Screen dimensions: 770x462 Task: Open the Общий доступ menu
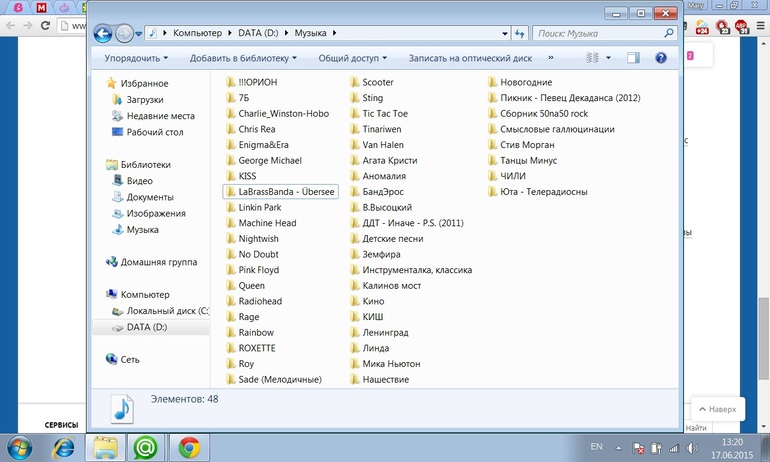pos(353,58)
